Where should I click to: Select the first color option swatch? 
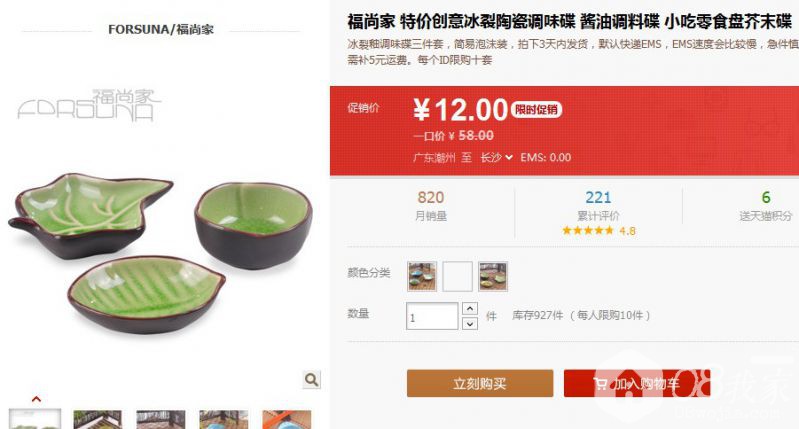422,276
